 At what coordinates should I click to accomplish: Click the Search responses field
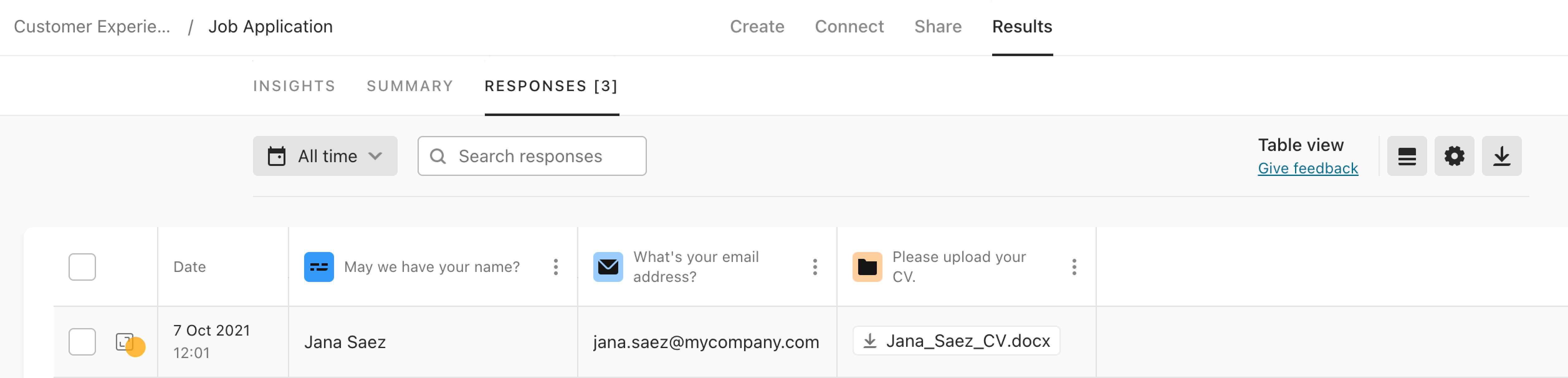tap(531, 156)
